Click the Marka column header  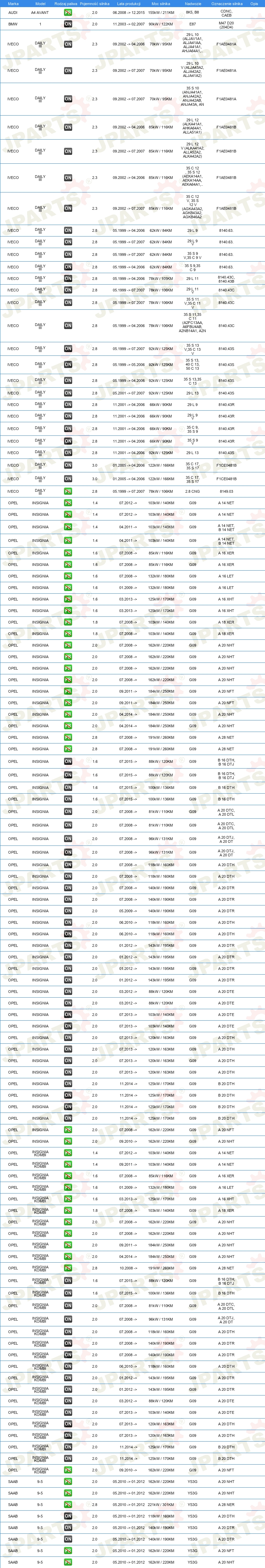[13, 4]
